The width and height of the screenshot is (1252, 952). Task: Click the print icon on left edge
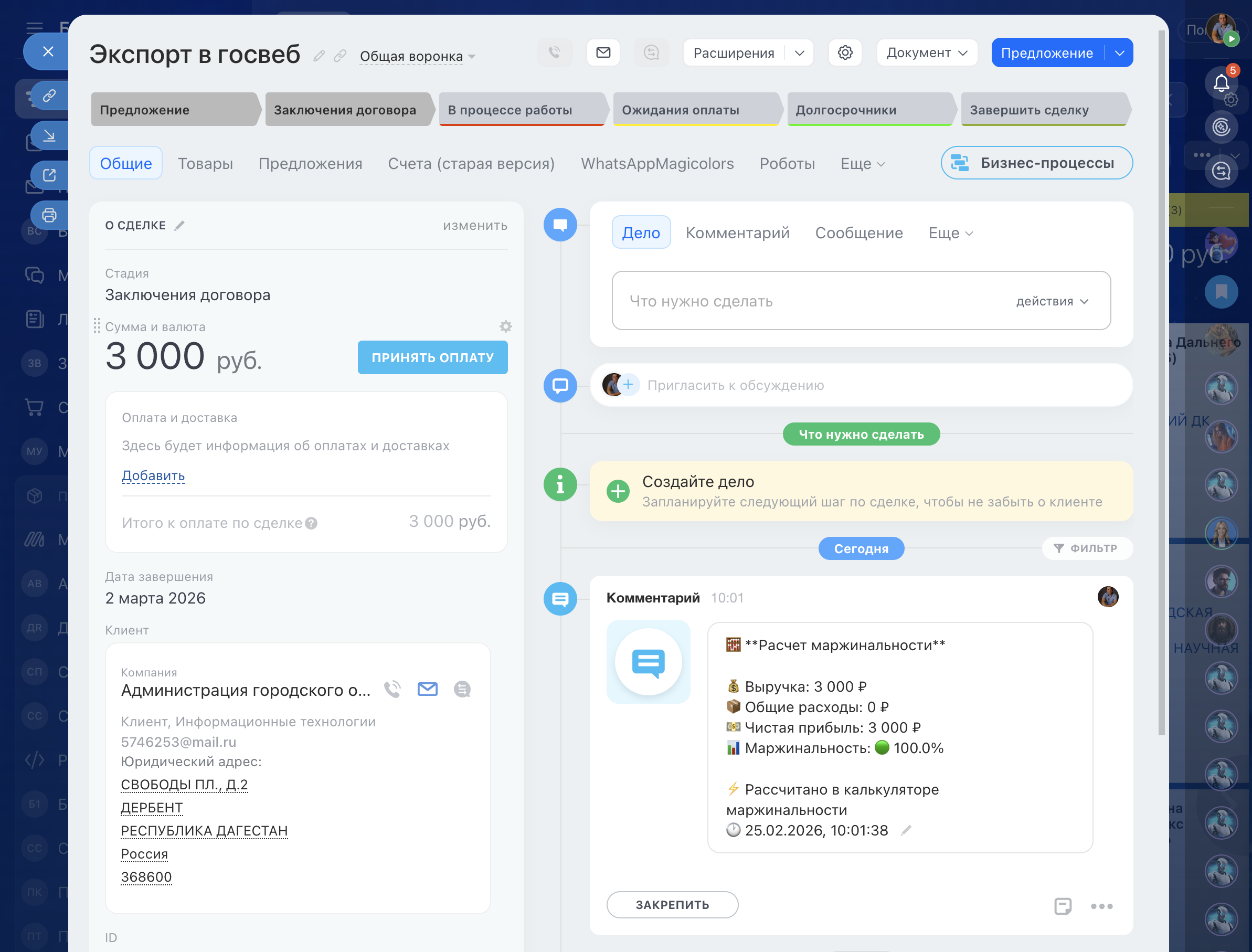pos(49,215)
